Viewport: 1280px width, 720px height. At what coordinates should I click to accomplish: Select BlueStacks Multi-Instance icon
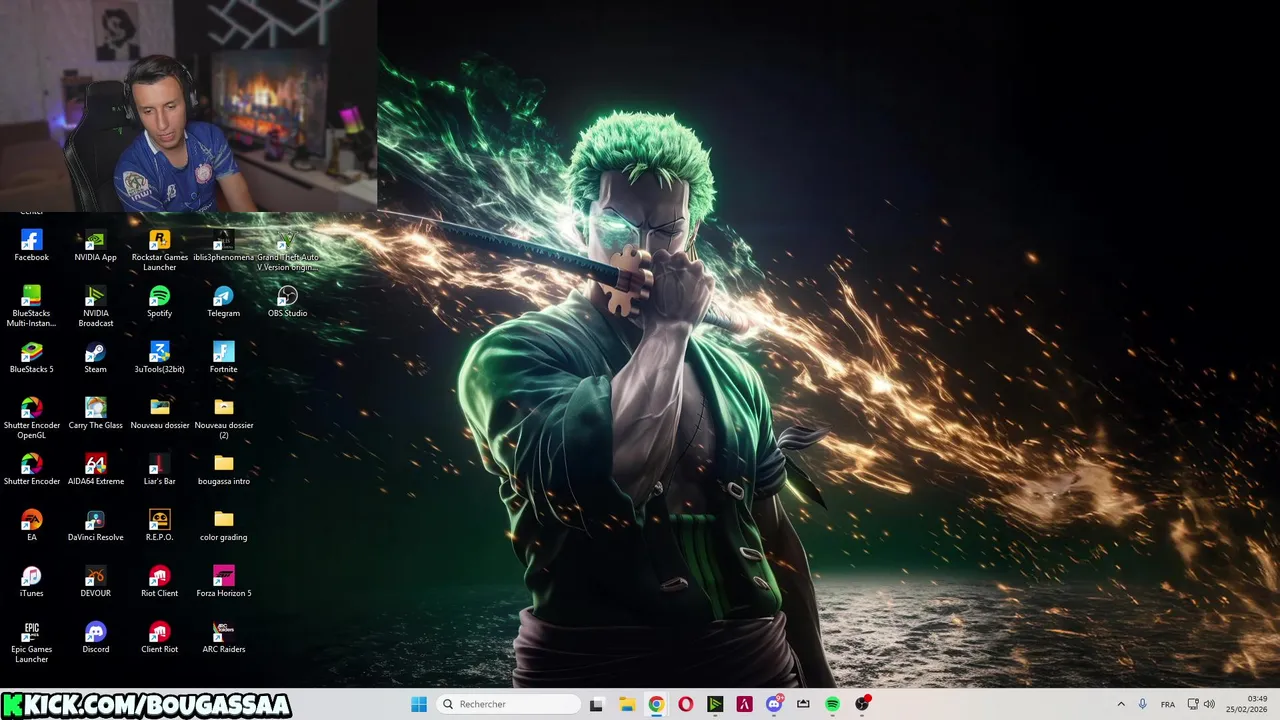coord(31,306)
